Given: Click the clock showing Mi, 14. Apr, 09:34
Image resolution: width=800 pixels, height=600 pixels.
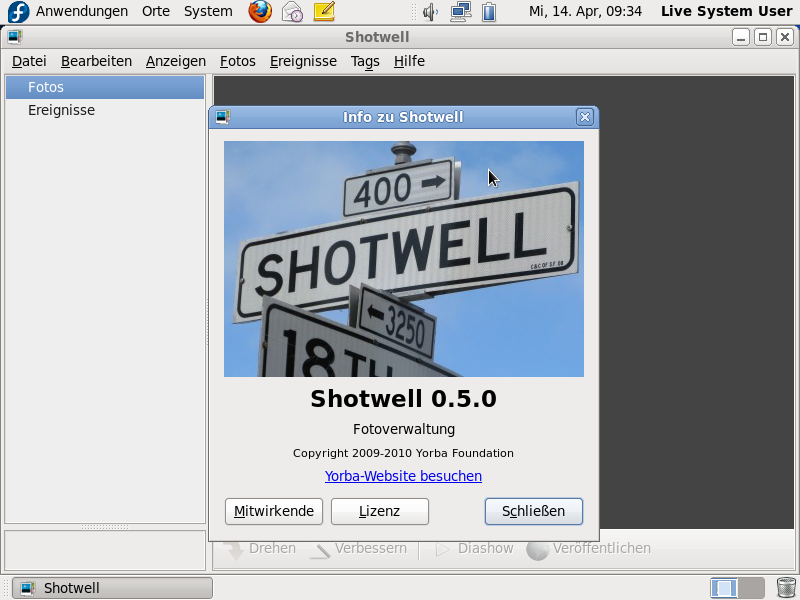Looking at the screenshot, I should click(x=585, y=11).
